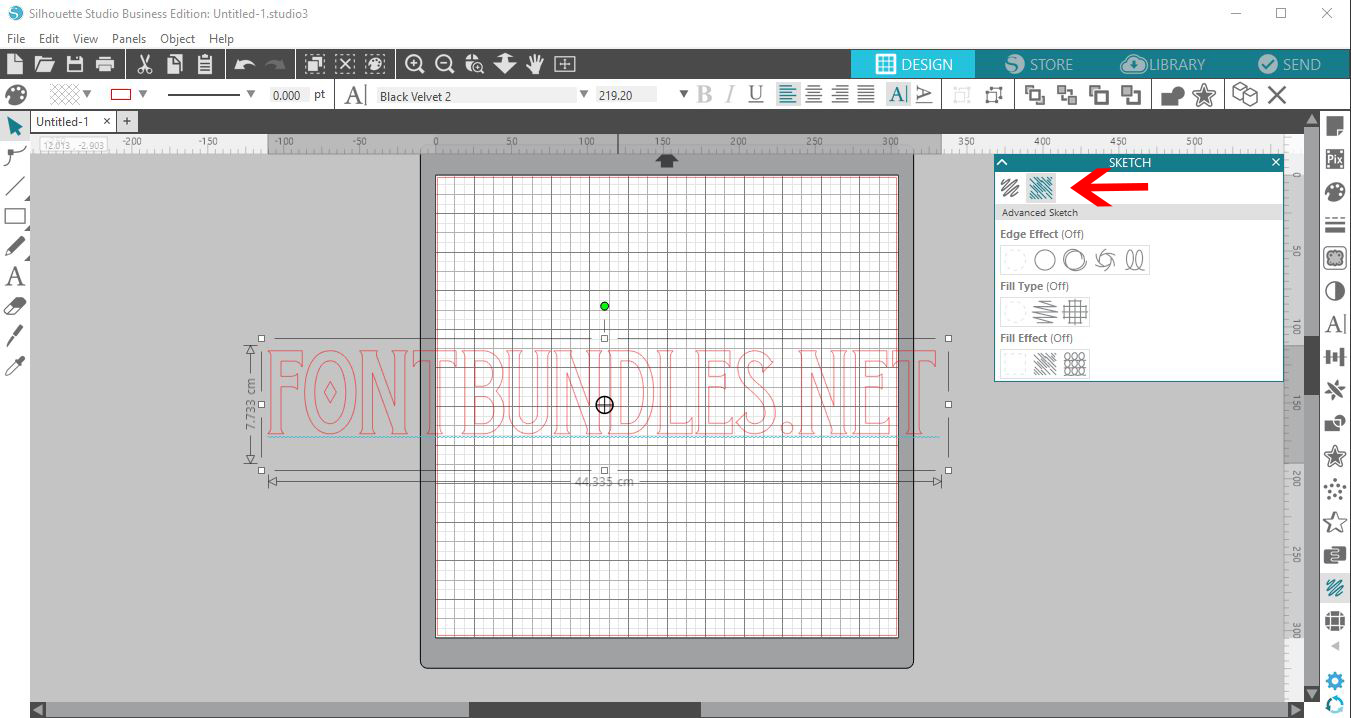Toggle underline text formatting
This screenshot has width=1351, height=718.
756,95
